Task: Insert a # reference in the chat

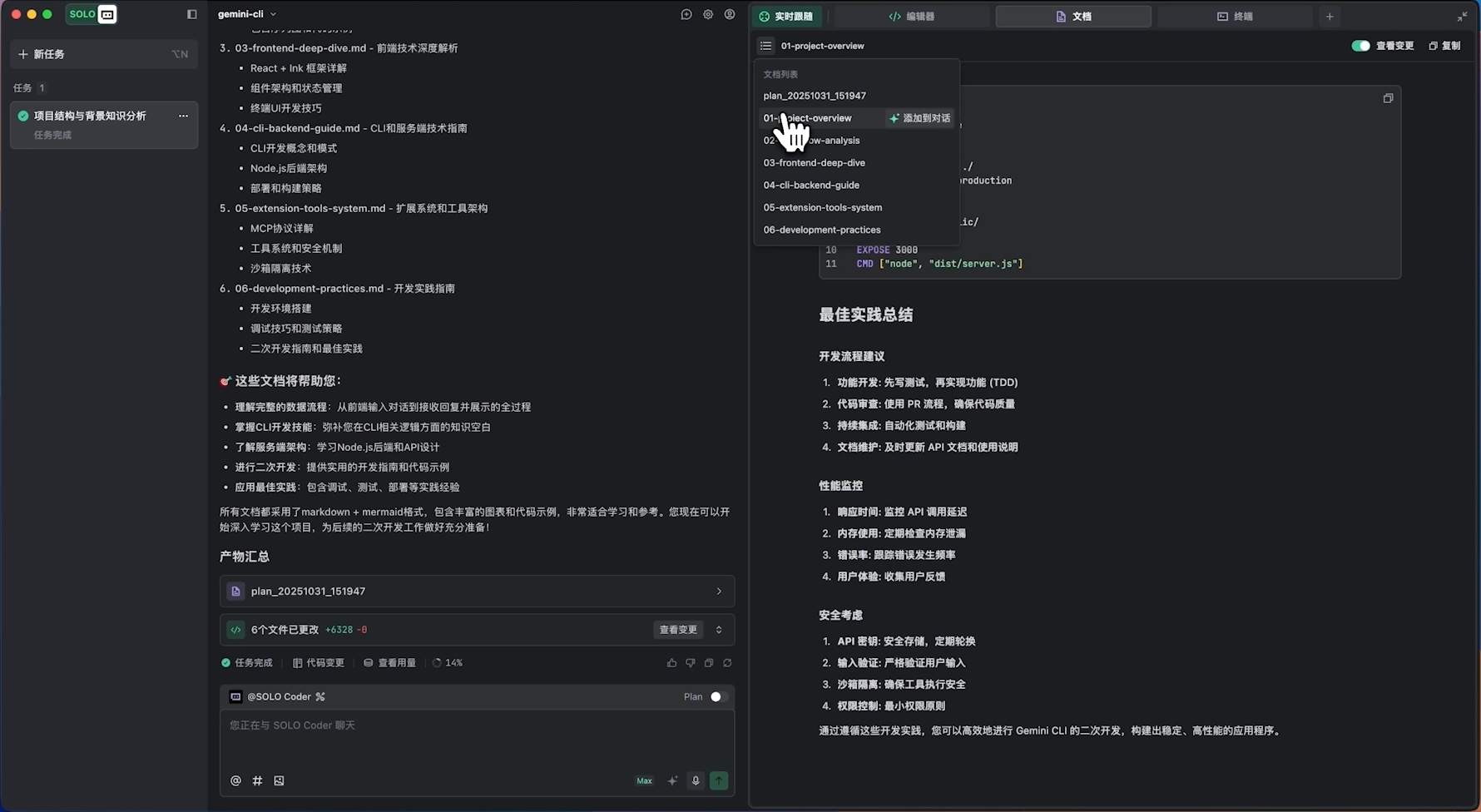Action: (257, 780)
